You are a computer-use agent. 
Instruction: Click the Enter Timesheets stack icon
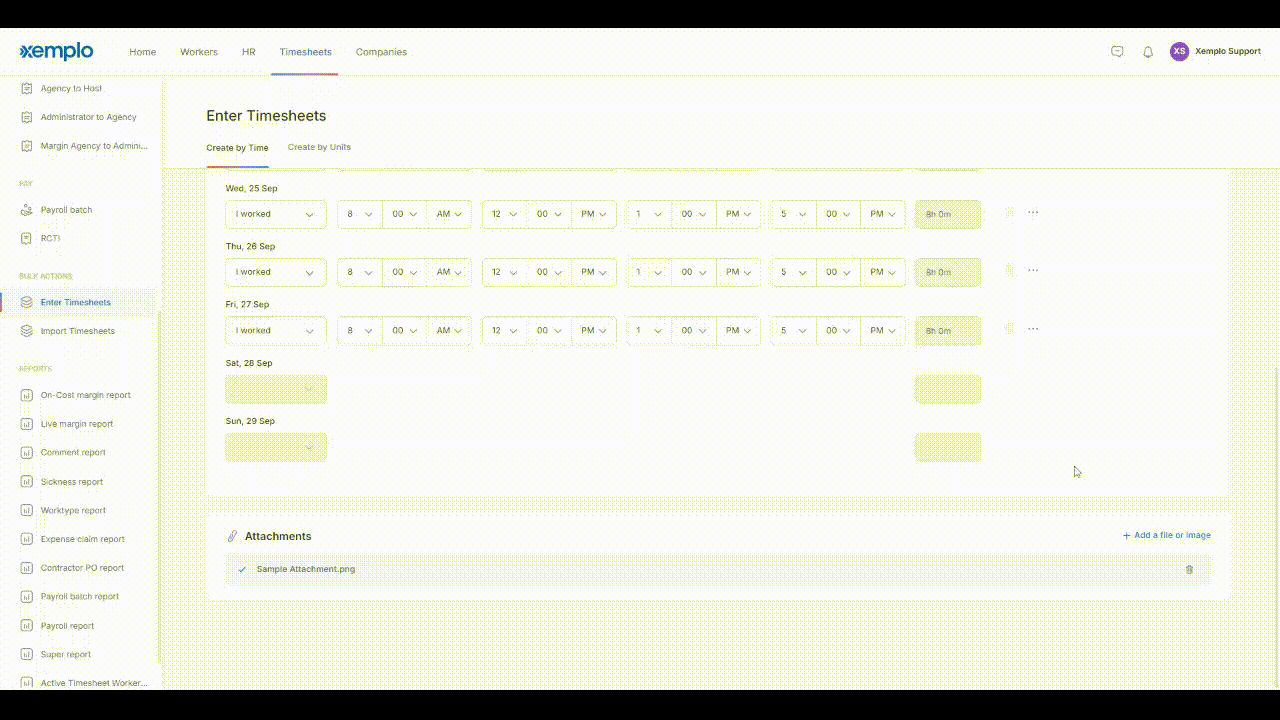[x=27, y=302]
